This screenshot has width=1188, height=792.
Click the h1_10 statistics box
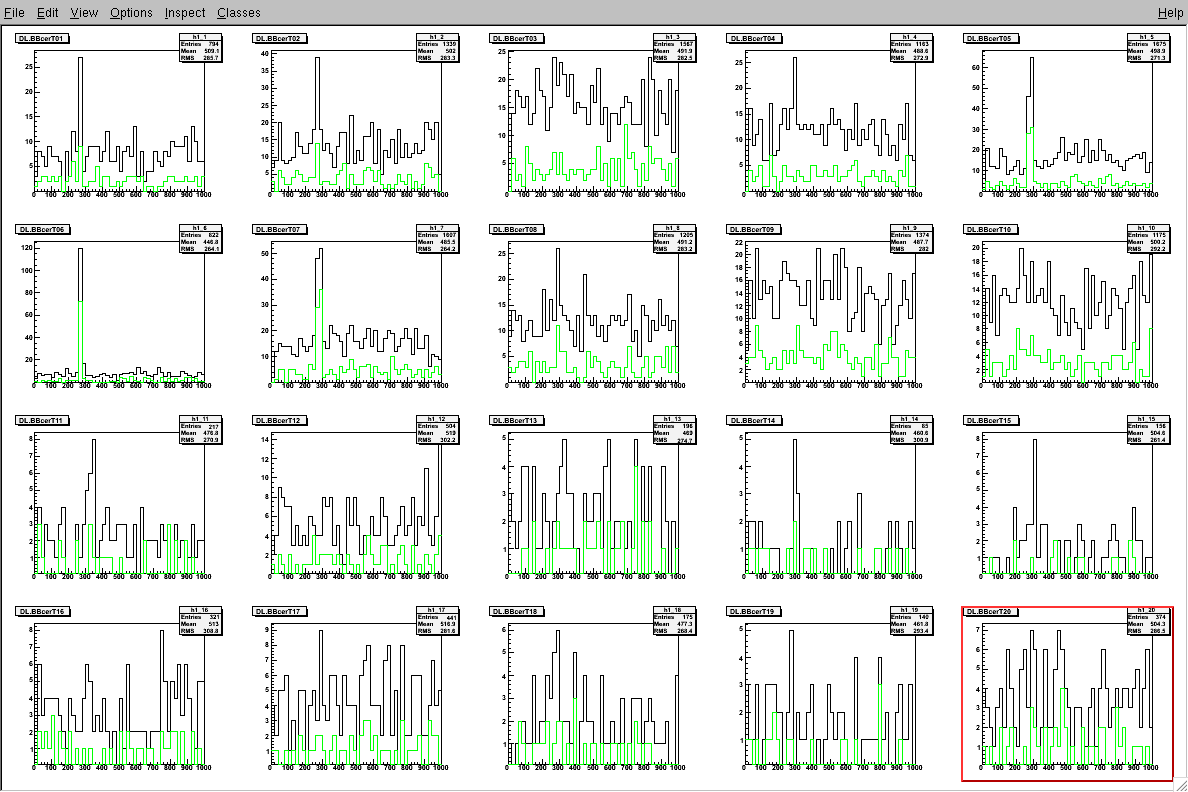tap(1147, 238)
